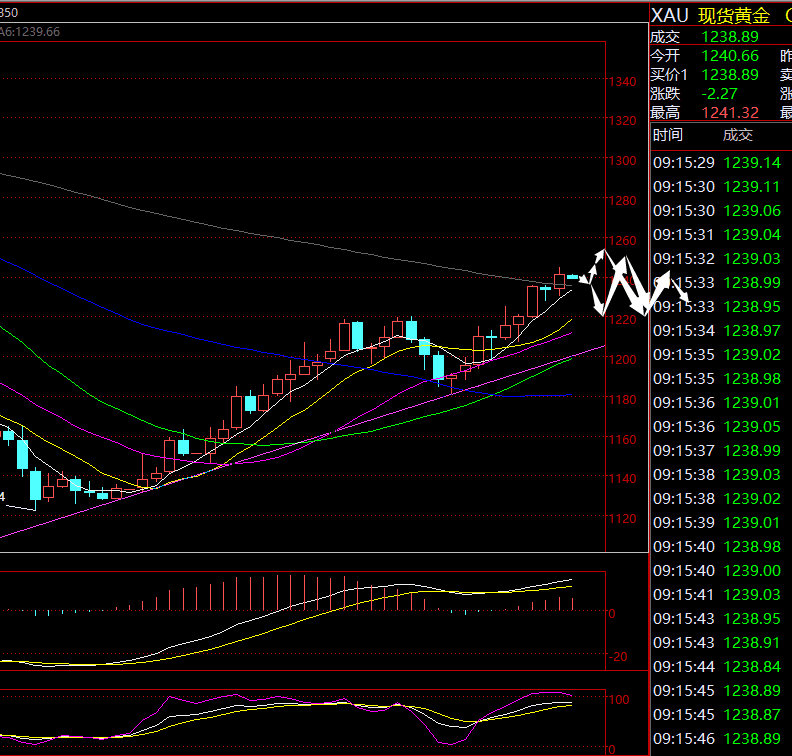Viewport: 792px width, 756px height.
Task: Click the XAU symbol code in header
Action: (671, 15)
